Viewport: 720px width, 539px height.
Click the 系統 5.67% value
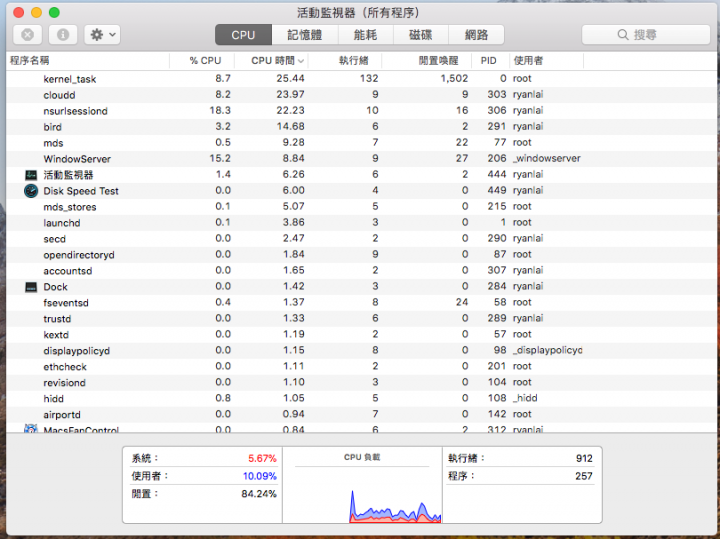click(x=262, y=458)
